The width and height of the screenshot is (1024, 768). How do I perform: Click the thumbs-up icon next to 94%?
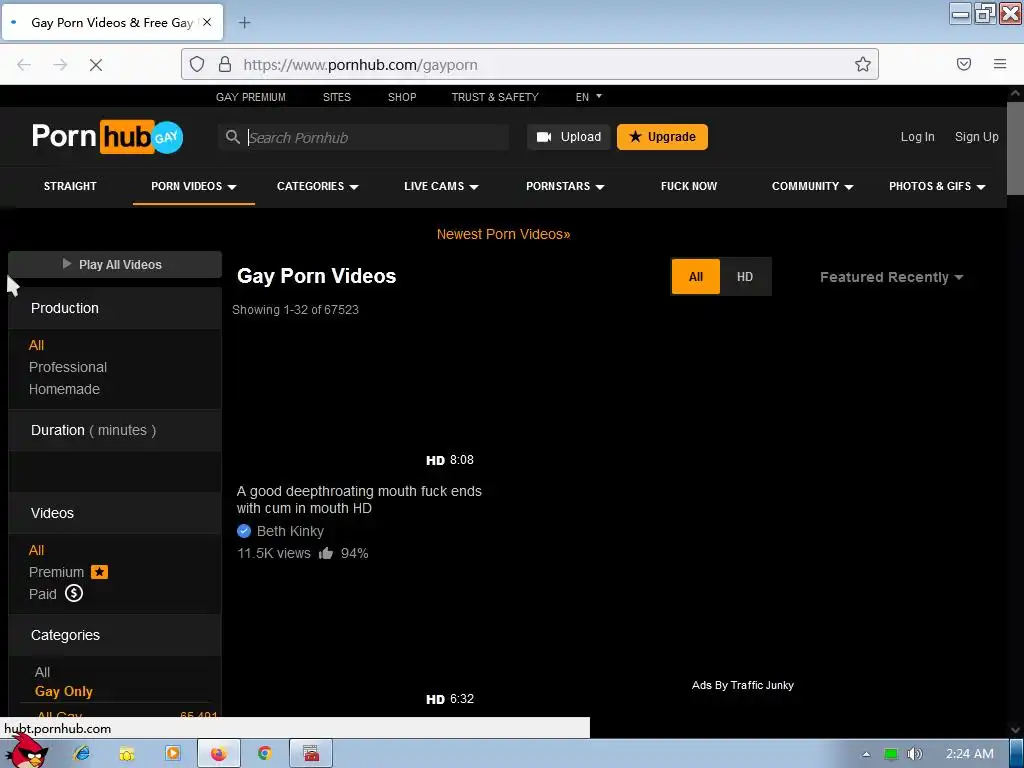point(326,554)
